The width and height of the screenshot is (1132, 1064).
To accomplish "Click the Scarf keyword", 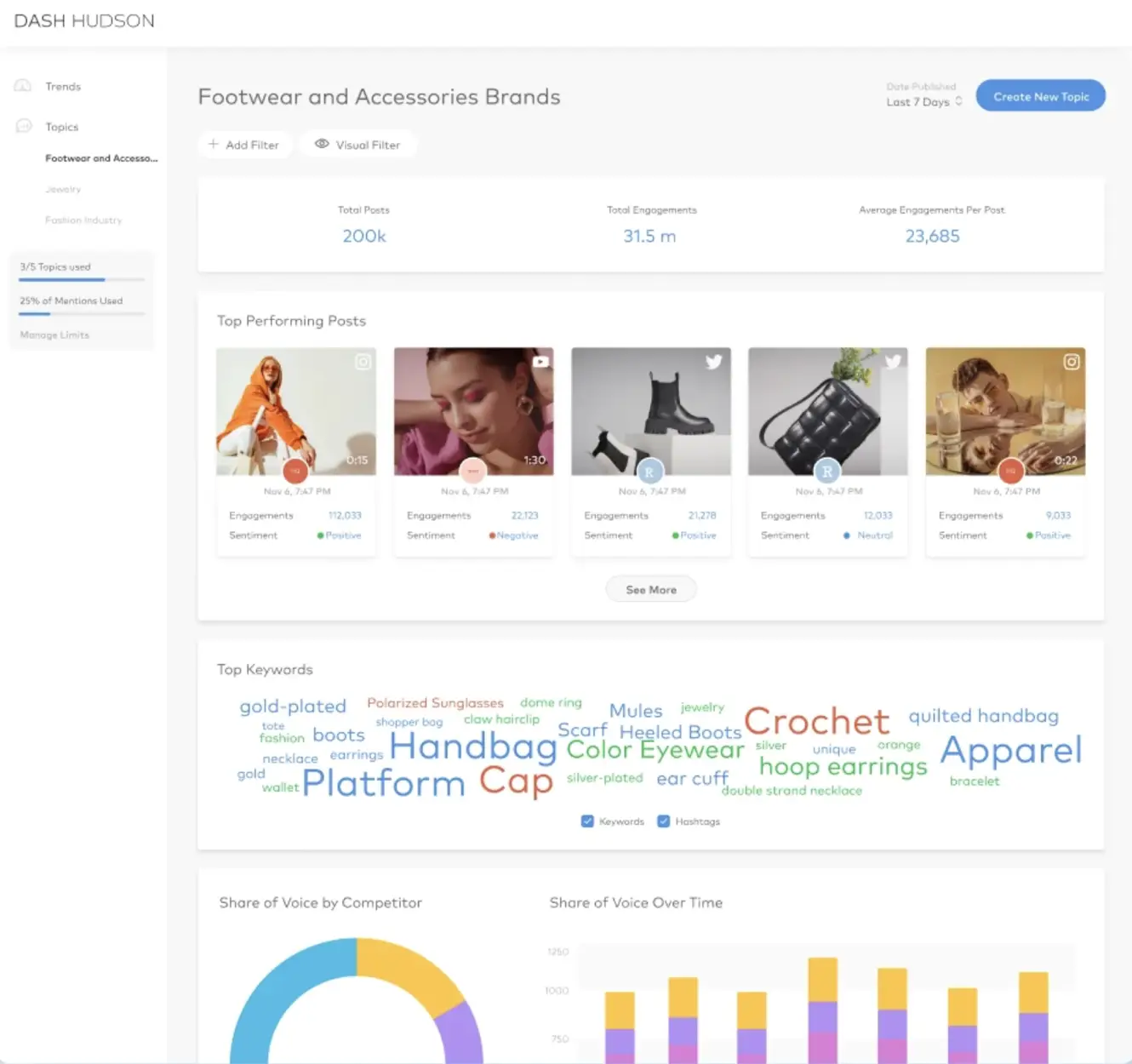I will coord(582,730).
